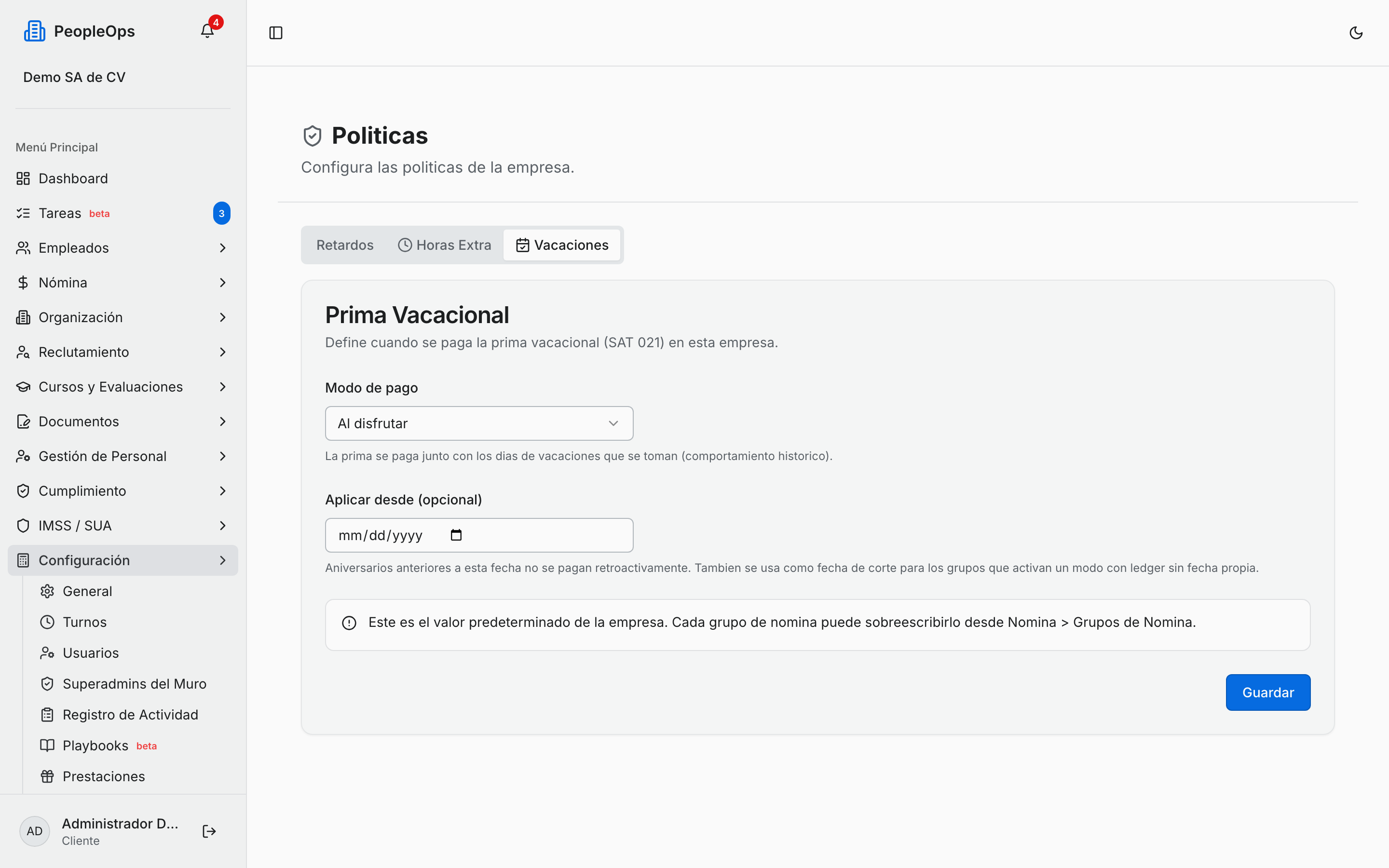Click the Tareas badge showing 3
The height and width of the screenshot is (868, 1389).
[x=221, y=213]
